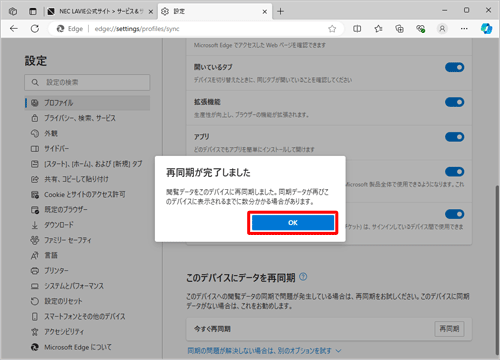Click the edge://settings address bar
The width and height of the screenshot is (500, 360).
point(197,29)
